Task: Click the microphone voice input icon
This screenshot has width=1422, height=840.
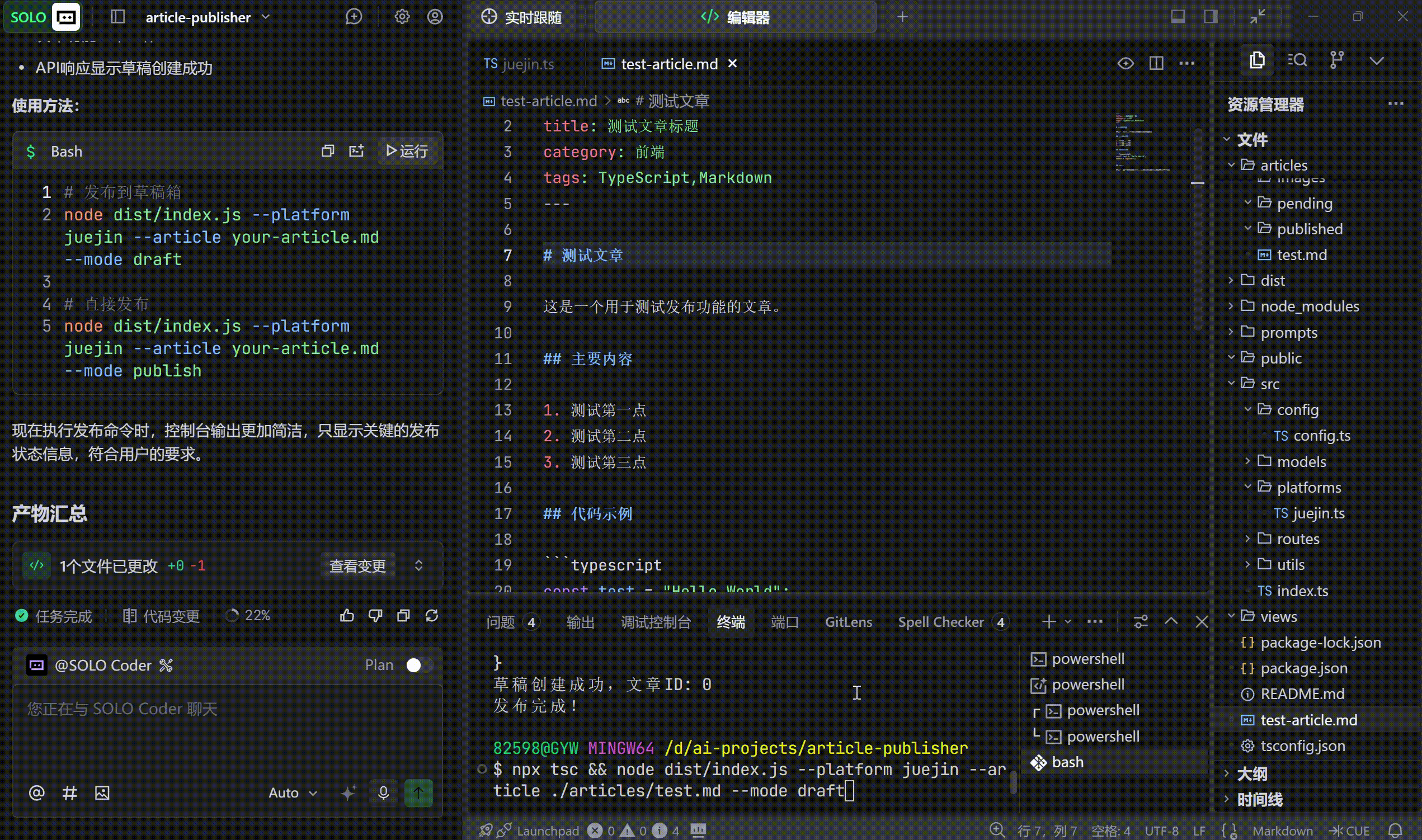Action: coord(383,792)
